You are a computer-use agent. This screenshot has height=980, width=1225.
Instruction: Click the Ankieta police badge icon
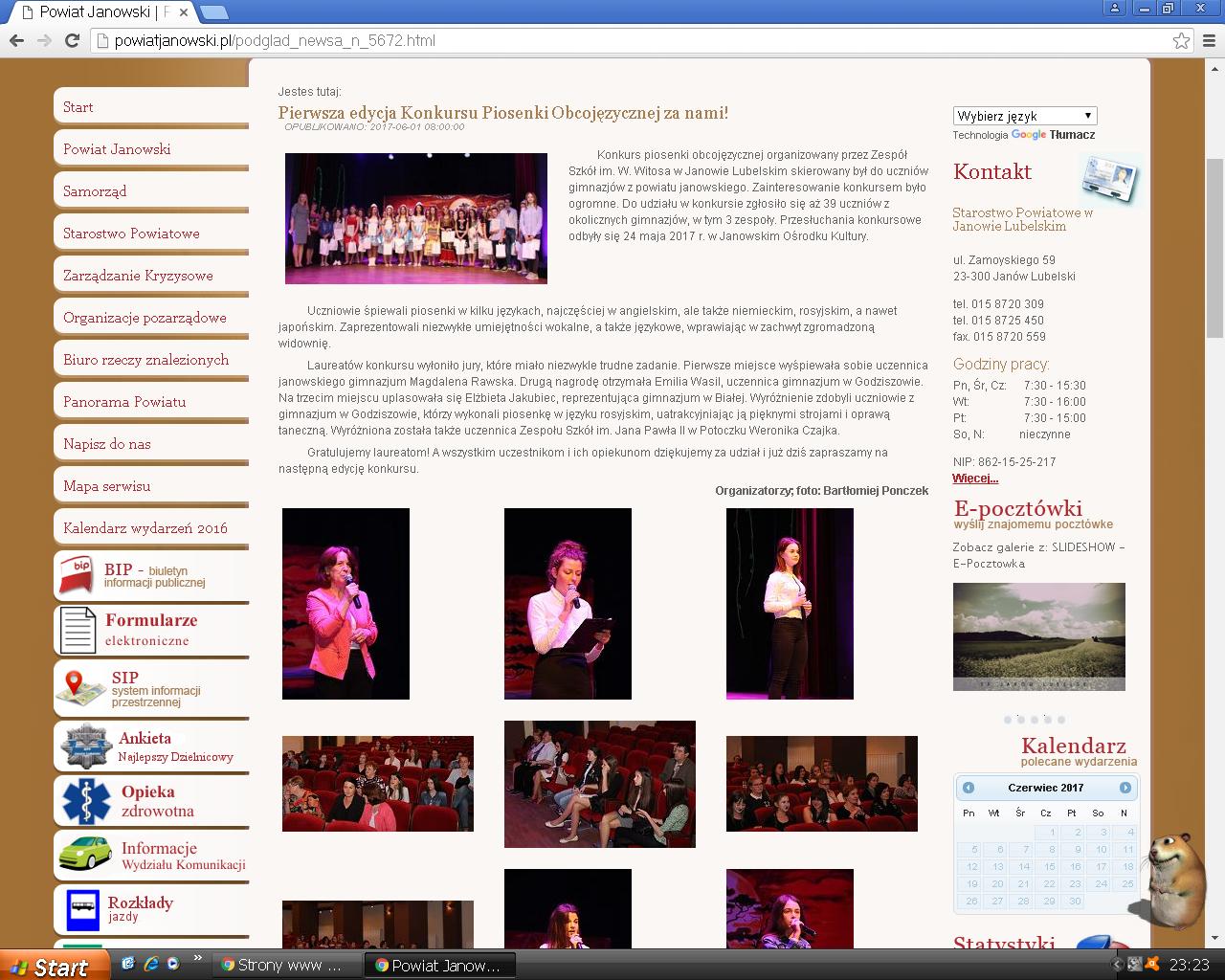point(85,746)
